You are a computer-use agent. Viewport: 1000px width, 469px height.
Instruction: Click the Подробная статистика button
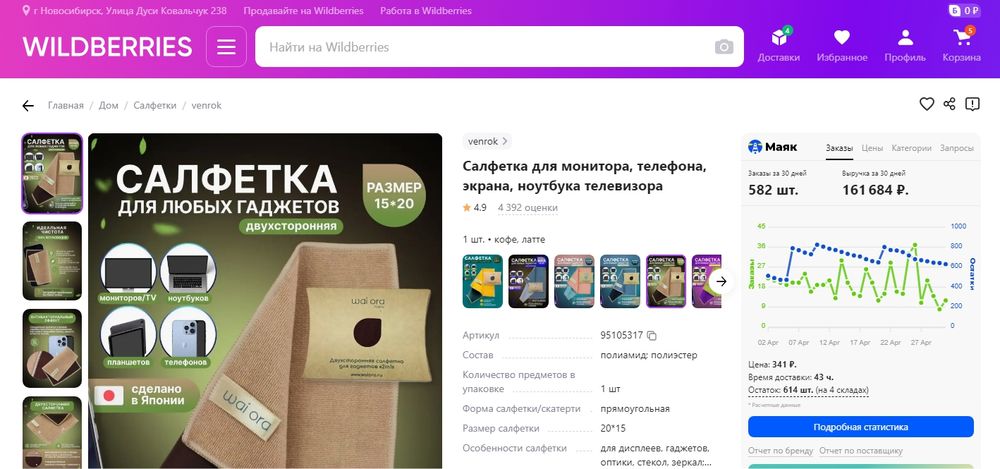(x=860, y=427)
